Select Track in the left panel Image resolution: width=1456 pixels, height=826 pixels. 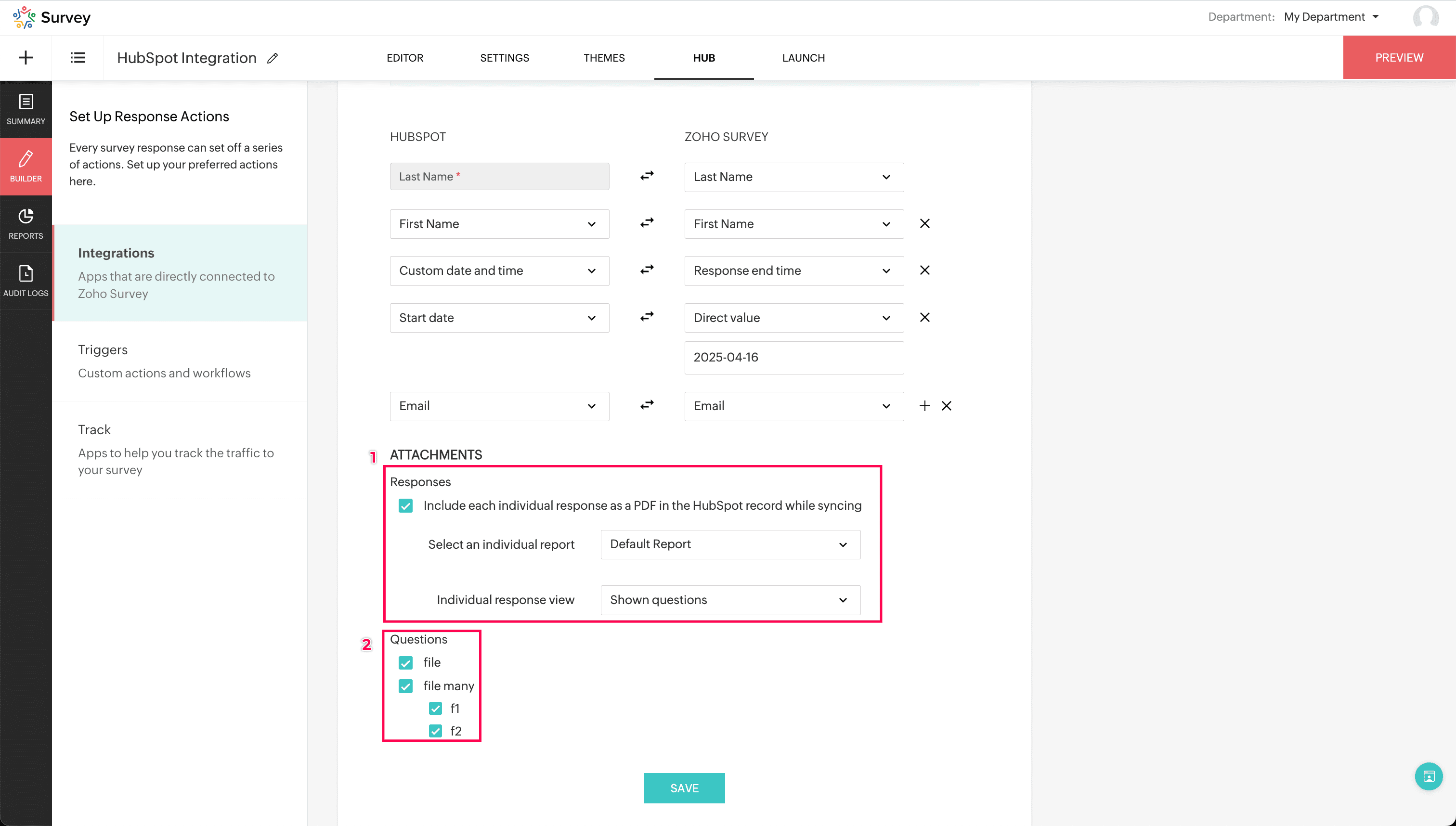181,450
